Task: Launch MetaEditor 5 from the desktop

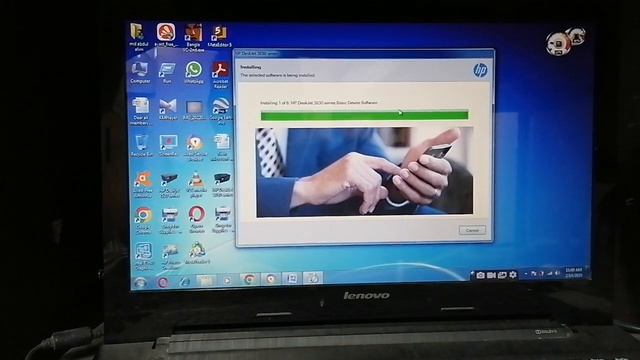Action: click(220, 36)
